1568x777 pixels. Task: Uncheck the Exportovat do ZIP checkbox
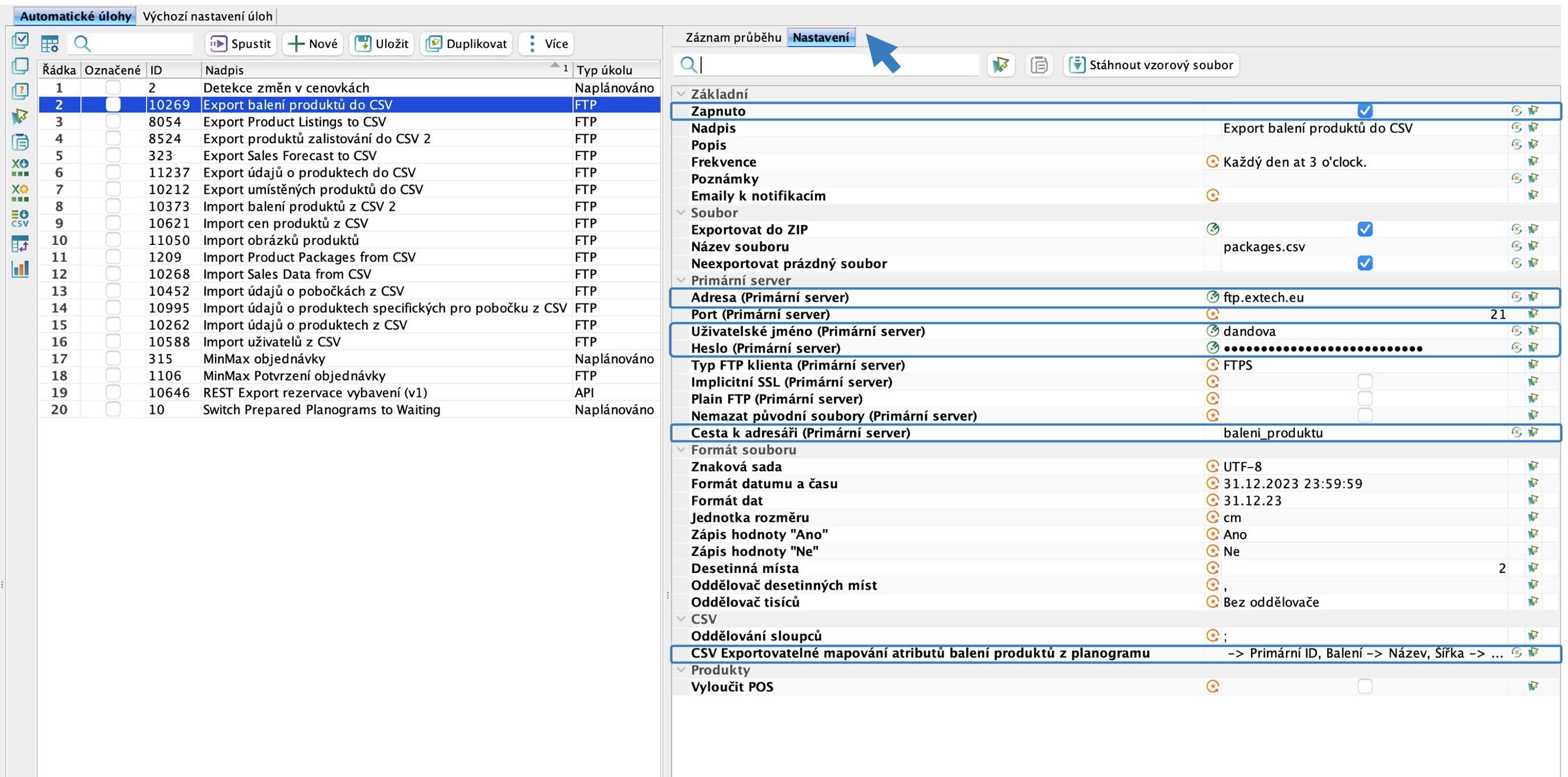pos(1365,229)
